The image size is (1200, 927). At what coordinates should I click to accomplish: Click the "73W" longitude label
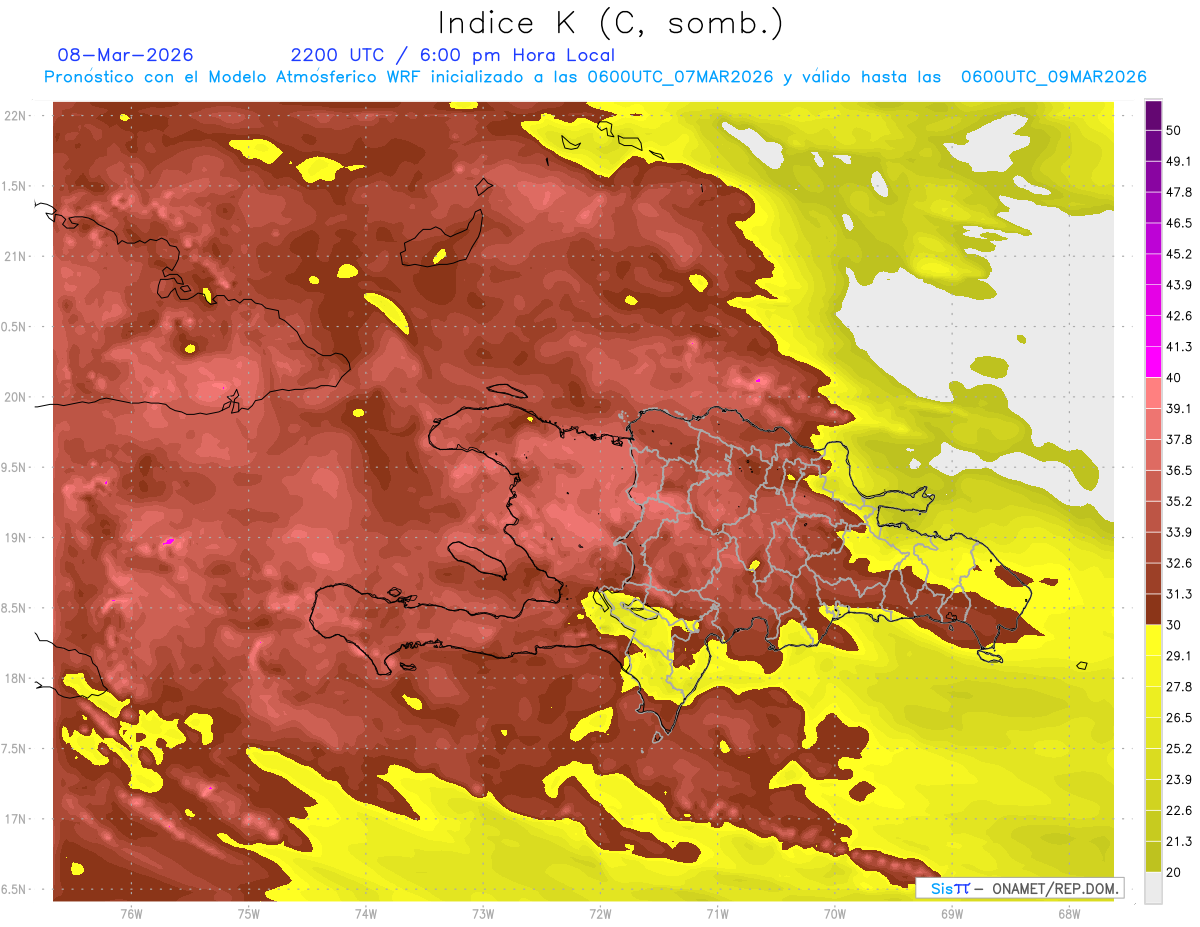click(x=483, y=913)
